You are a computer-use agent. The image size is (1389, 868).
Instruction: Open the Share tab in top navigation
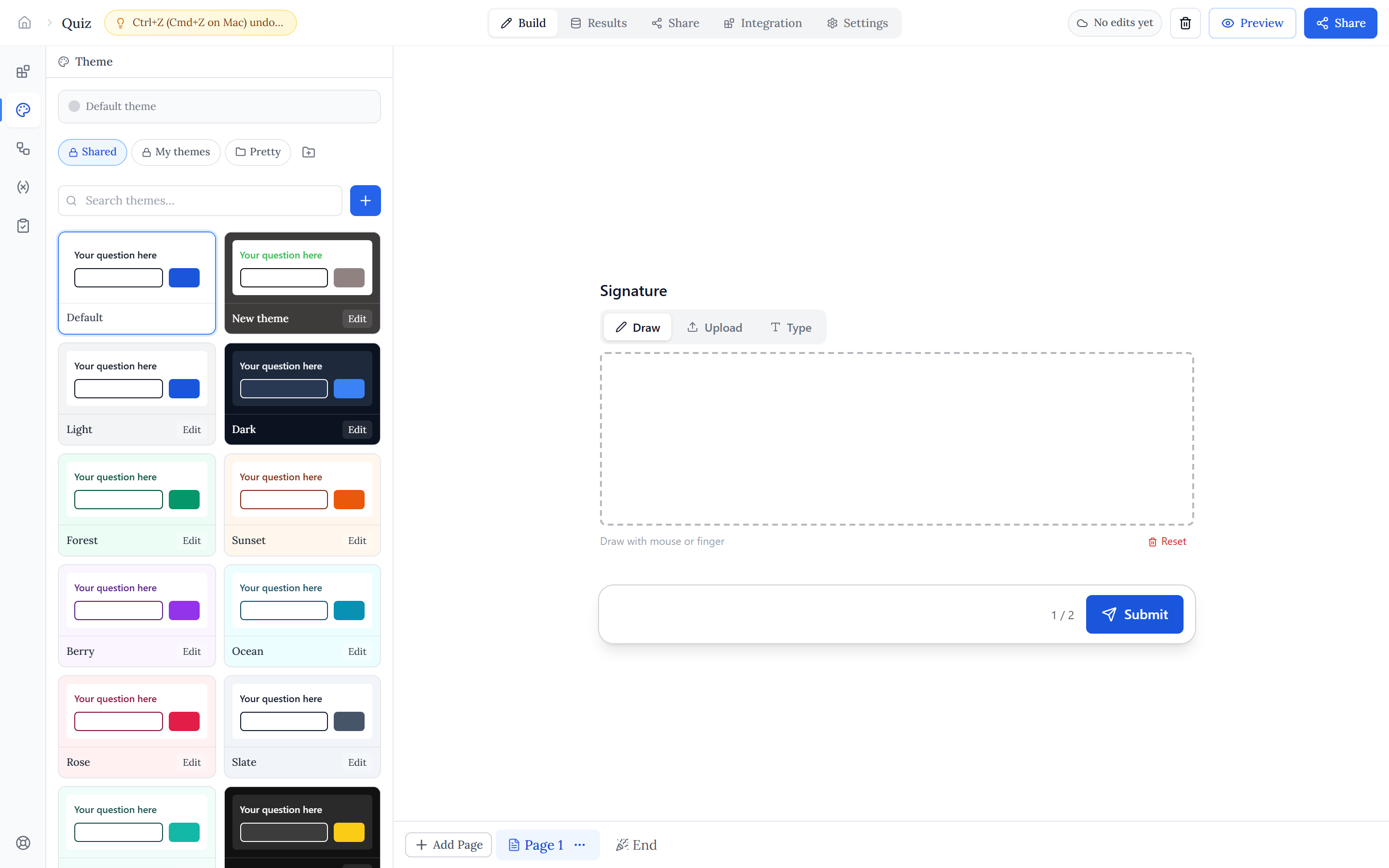675,23
